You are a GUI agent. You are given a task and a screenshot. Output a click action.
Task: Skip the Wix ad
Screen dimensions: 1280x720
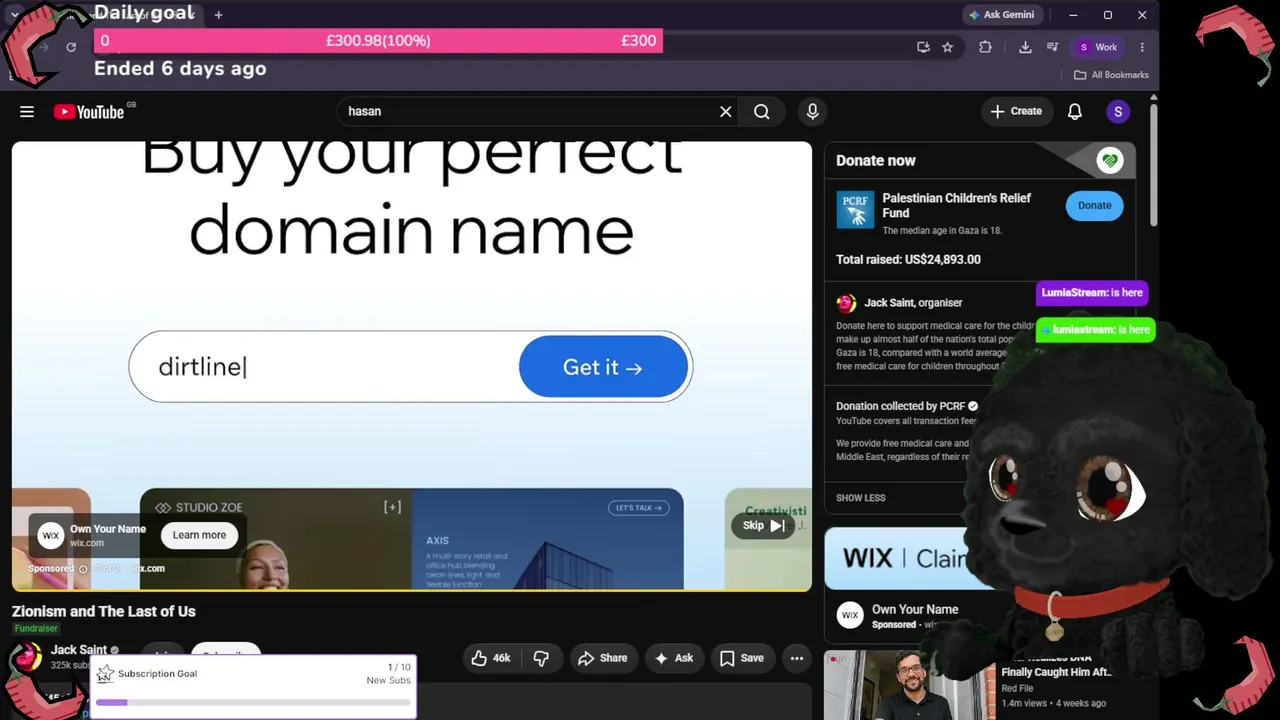click(763, 526)
